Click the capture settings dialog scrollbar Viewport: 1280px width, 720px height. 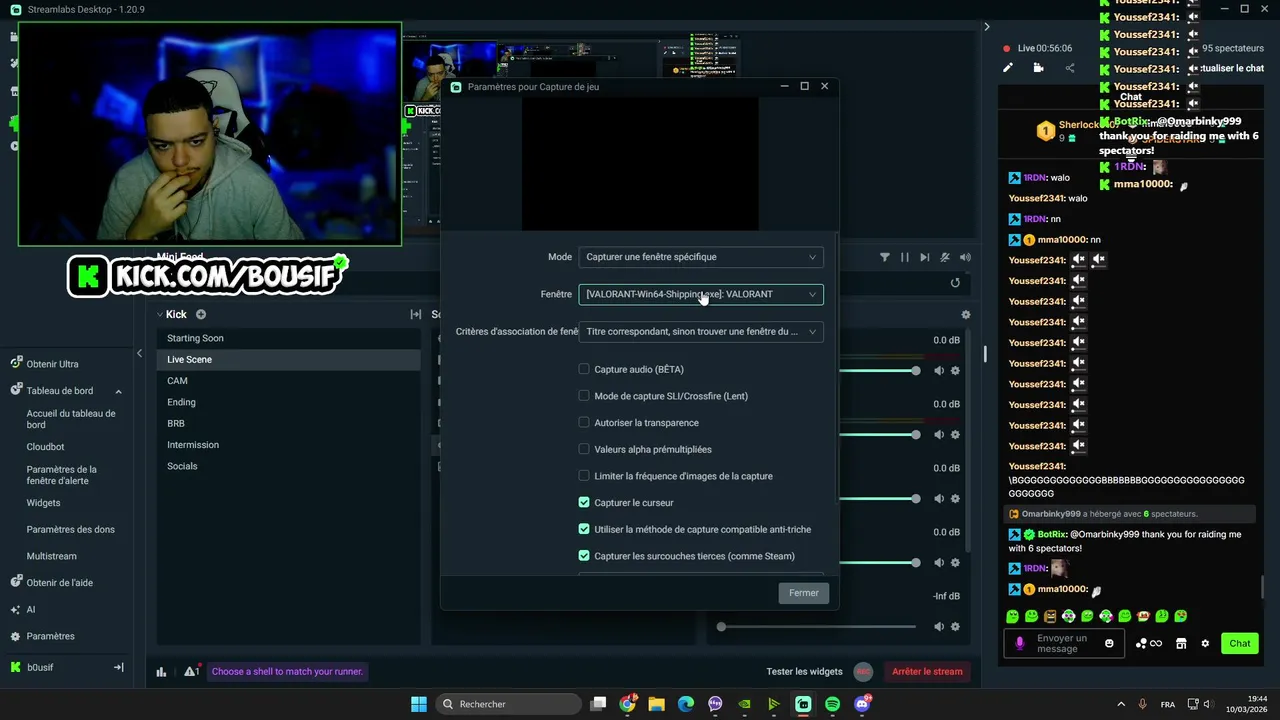coord(838,370)
